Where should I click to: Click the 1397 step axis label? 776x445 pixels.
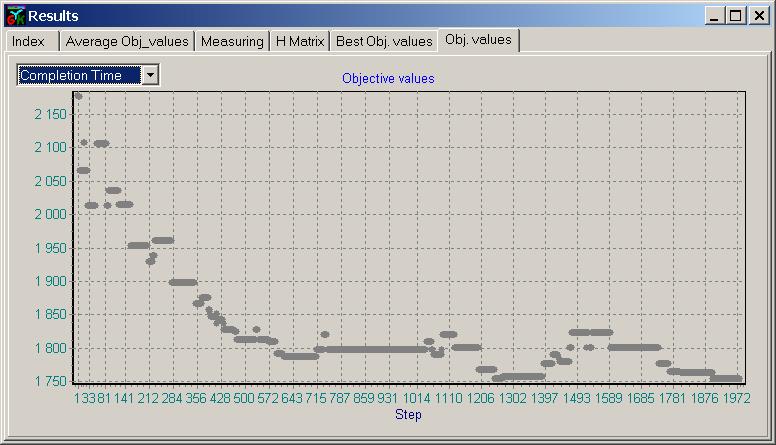click(544, 398)
